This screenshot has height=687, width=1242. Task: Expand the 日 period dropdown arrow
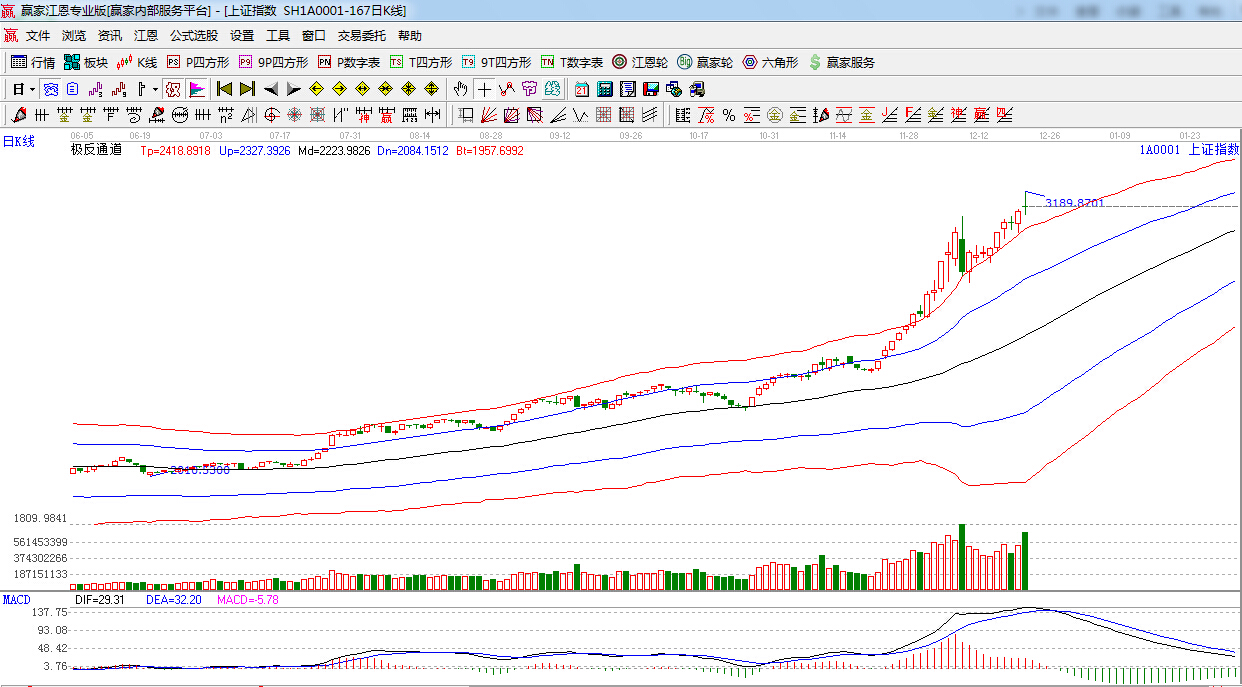pyautogui.click(x=32, y=89)
